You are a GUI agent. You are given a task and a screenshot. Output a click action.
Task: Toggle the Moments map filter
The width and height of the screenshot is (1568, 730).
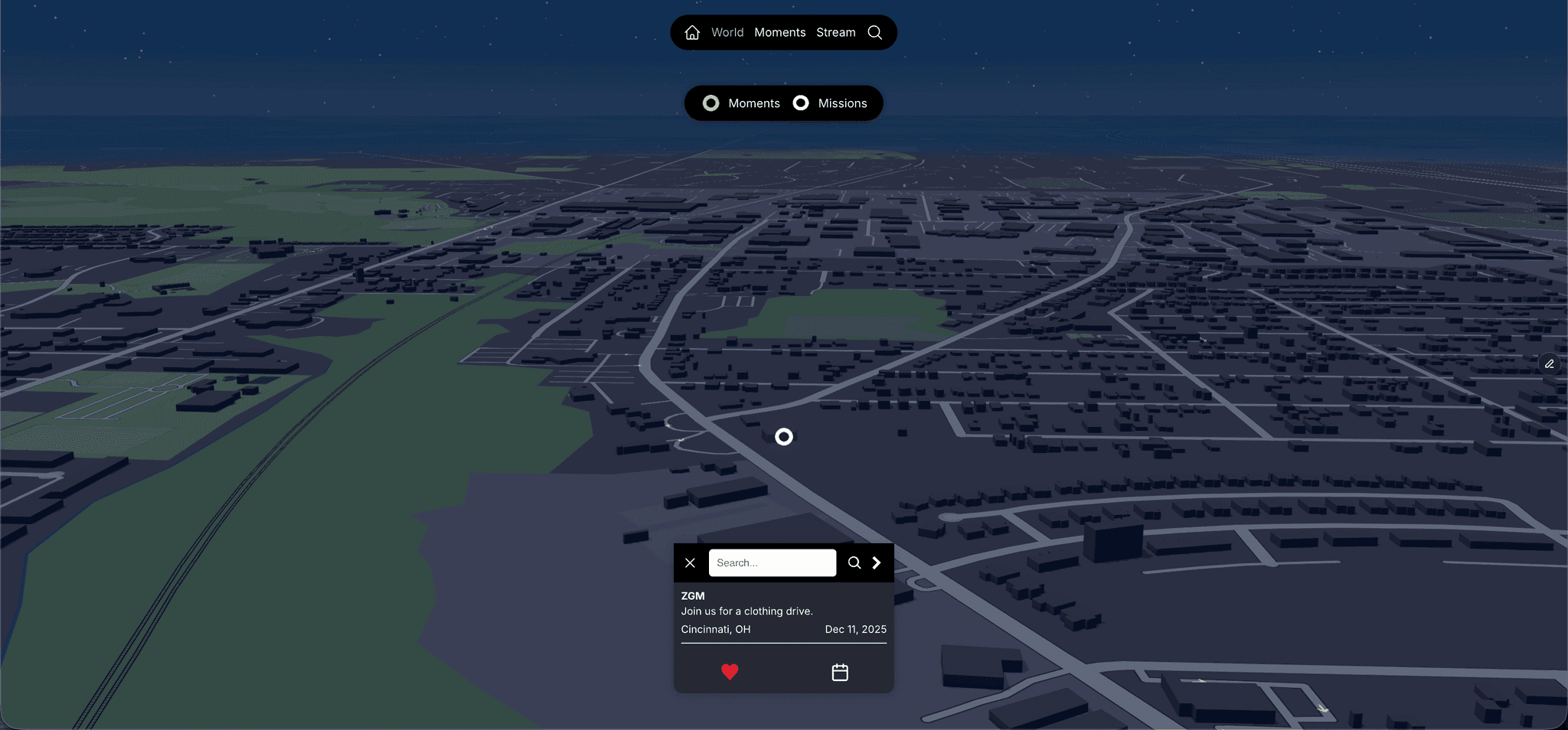741,103
